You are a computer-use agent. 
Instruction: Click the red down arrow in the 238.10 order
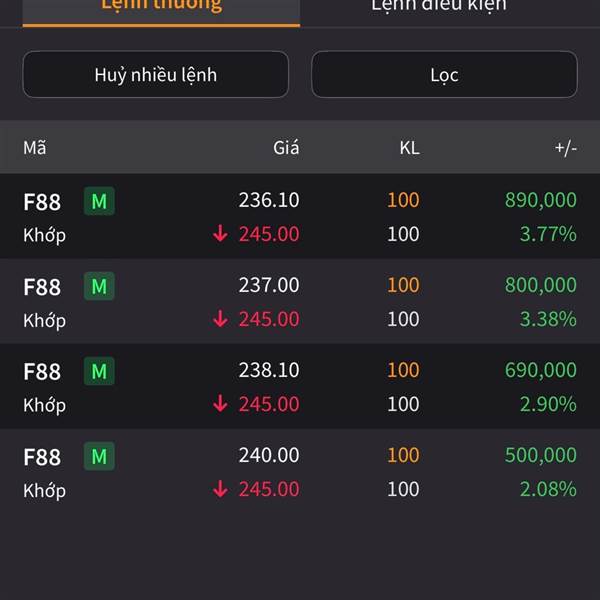220,404
